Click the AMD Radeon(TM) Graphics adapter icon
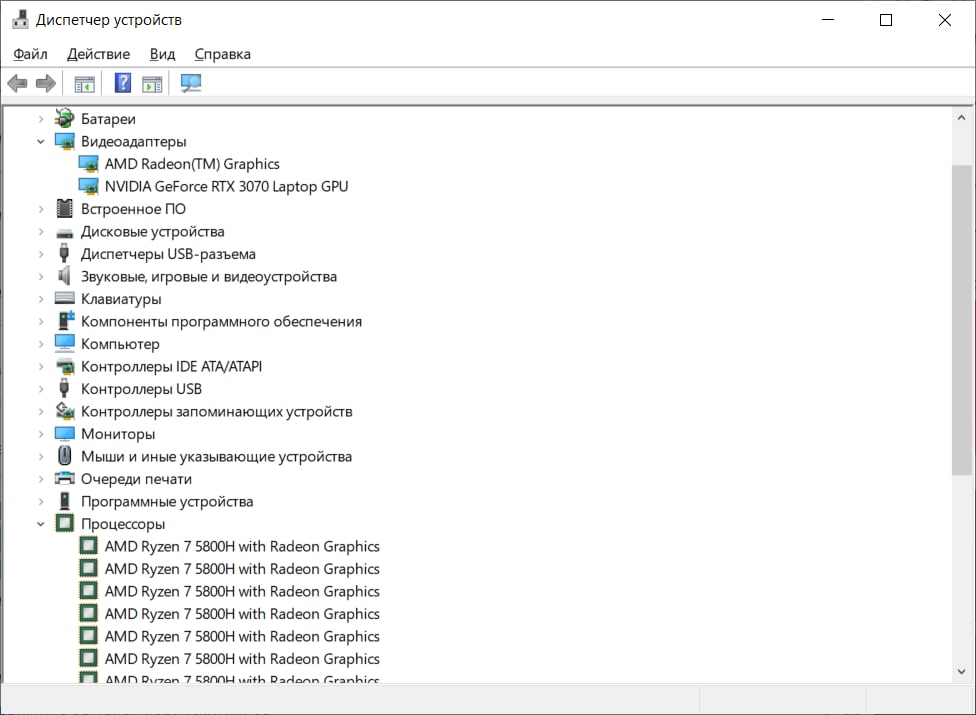The height and width of the screenshot is (715, 976). coord(88,164)
